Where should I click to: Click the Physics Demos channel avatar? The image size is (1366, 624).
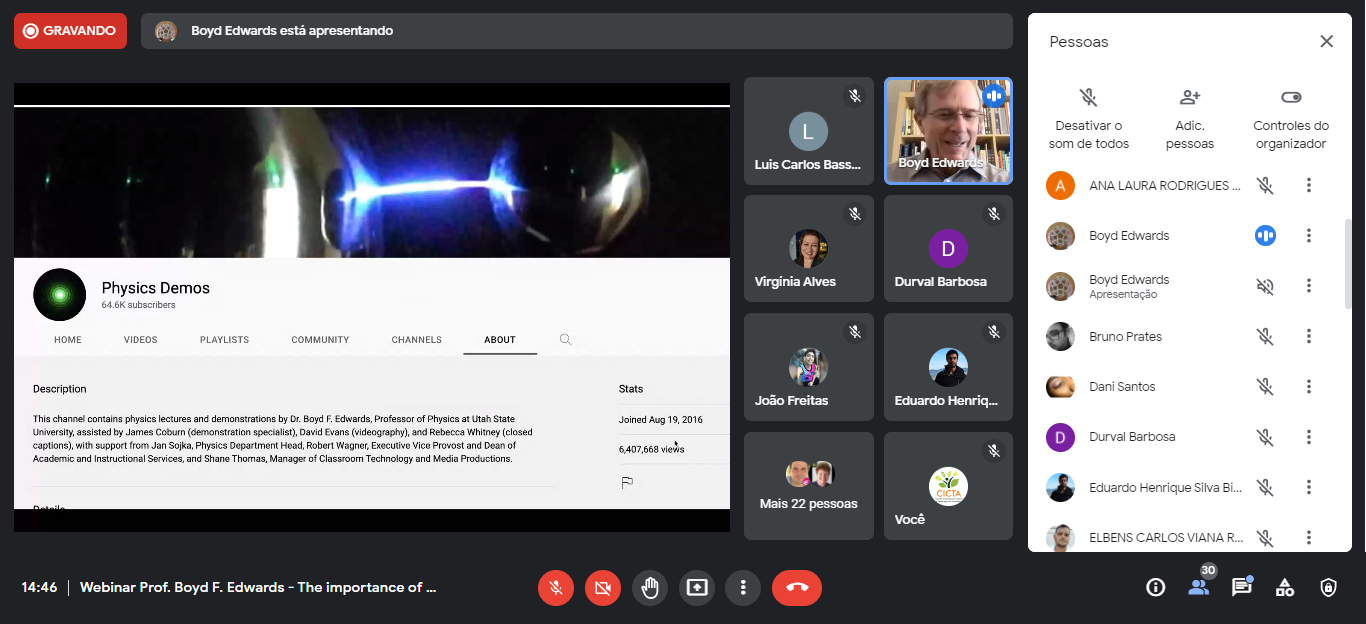tap(59, 294)
